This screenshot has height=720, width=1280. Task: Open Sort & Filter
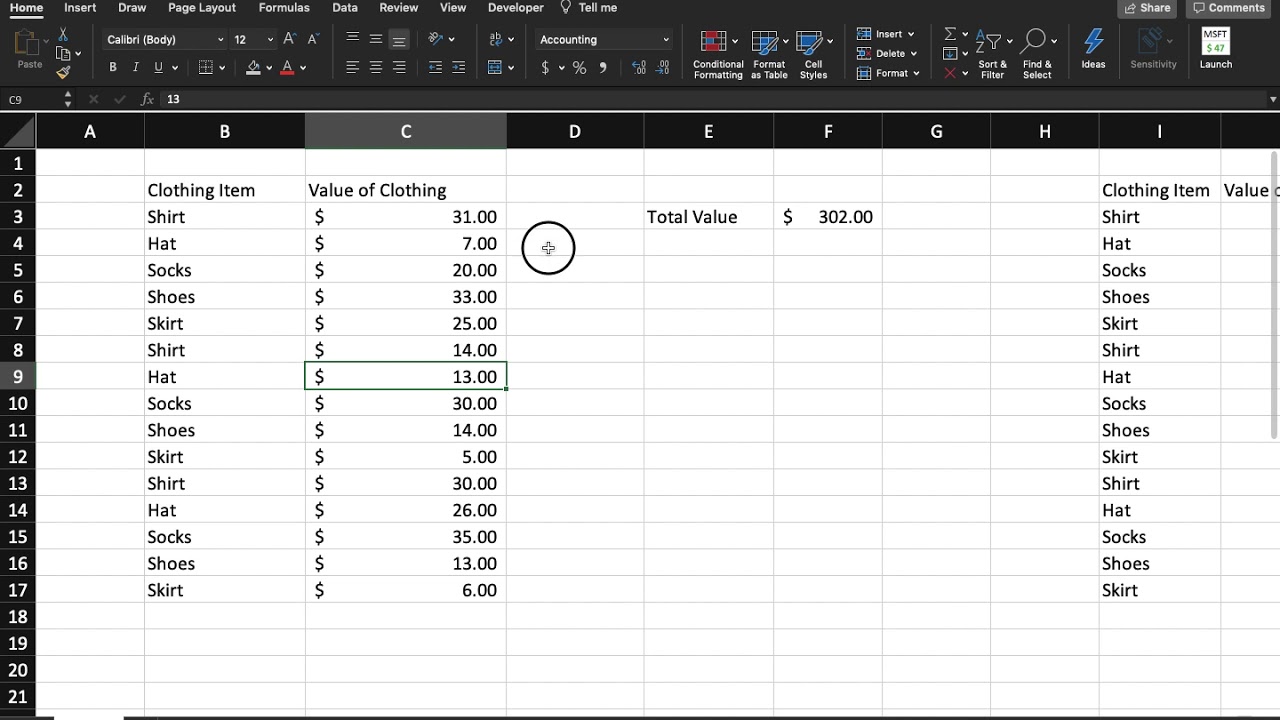(992, 54)
